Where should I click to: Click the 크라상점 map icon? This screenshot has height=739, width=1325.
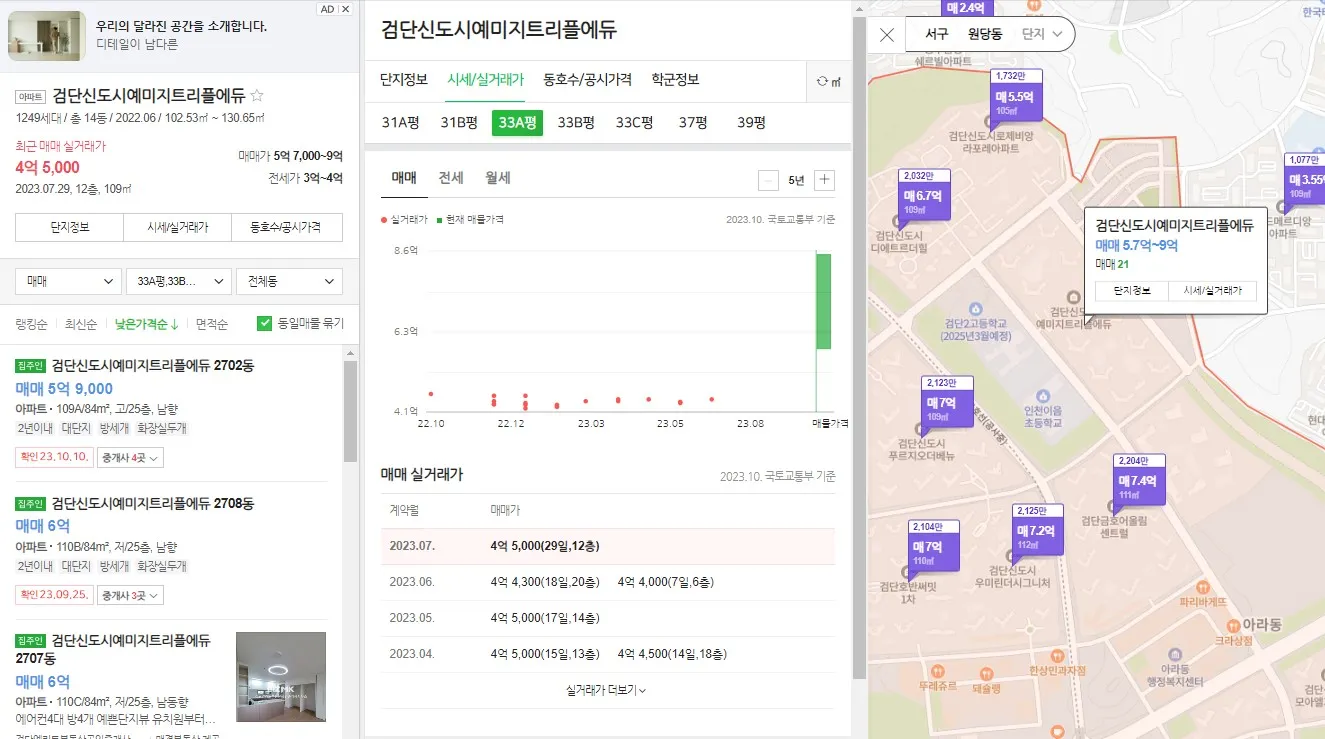(x=1233, y=624)
